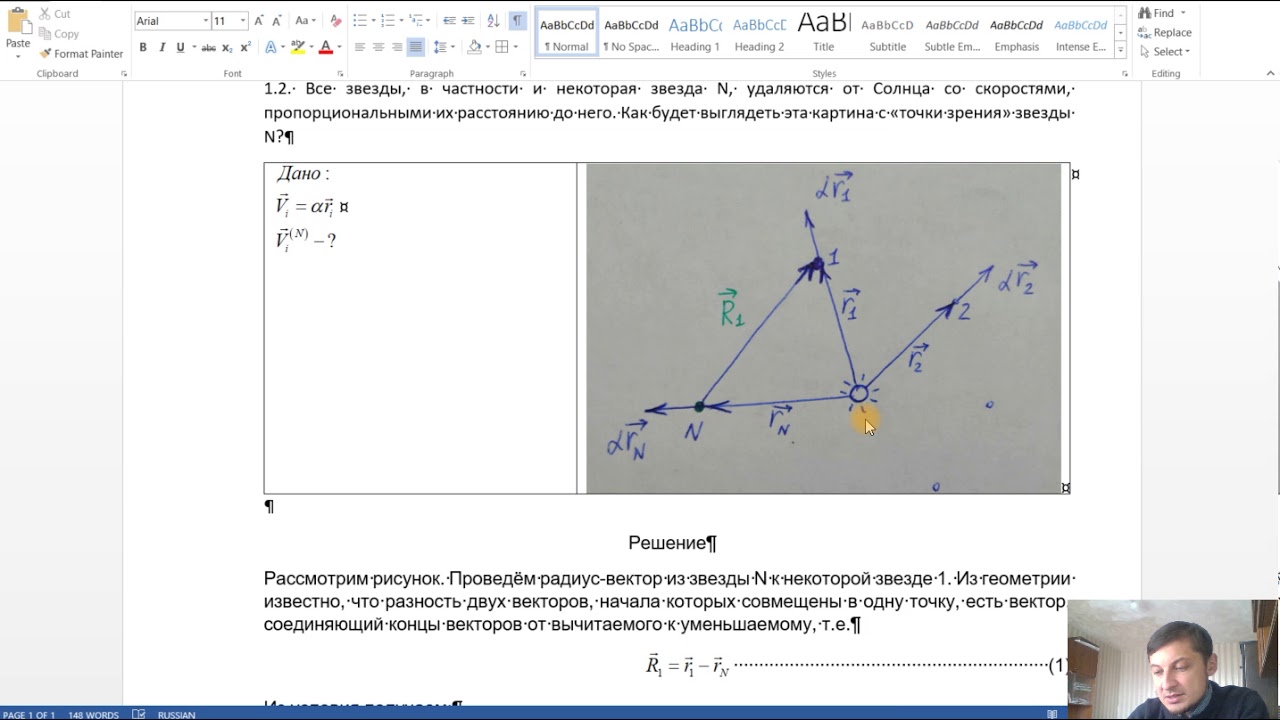
Task: Apply subscript formatting
Action: 227,47
